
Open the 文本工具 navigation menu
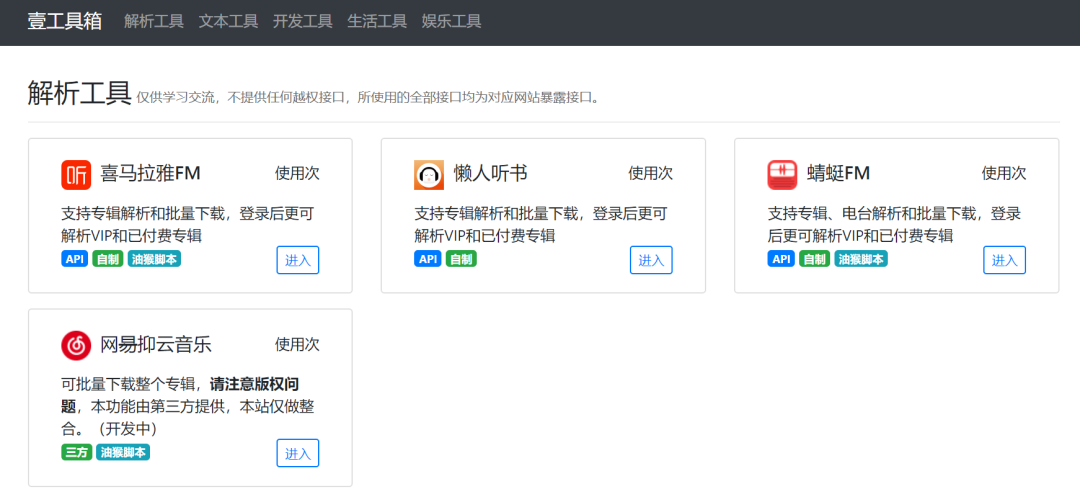[228, 21]
